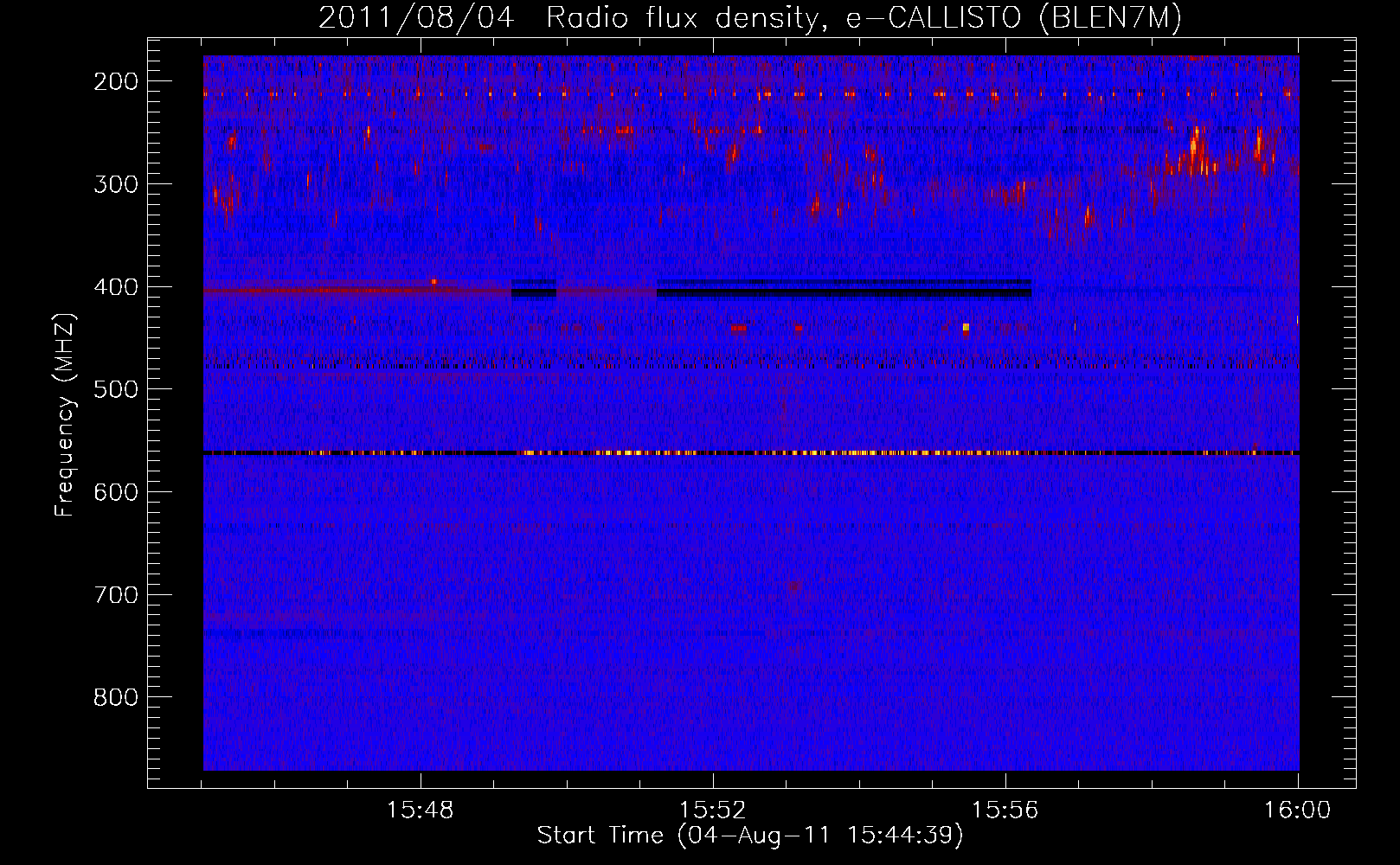Click the "Start Time (04-Aug-11 15:44:39)" label
Viewport: 1400px width, 865px height.
[750, 836]
